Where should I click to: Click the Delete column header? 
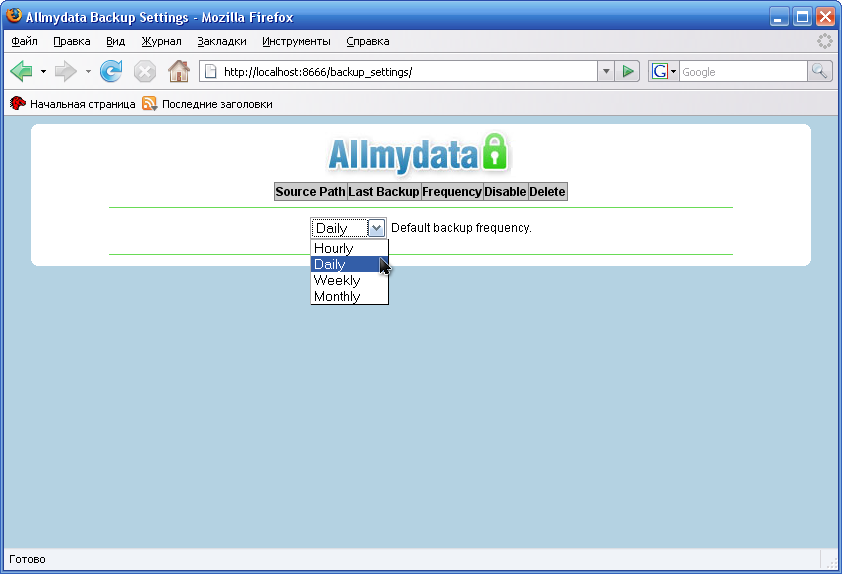547,192
